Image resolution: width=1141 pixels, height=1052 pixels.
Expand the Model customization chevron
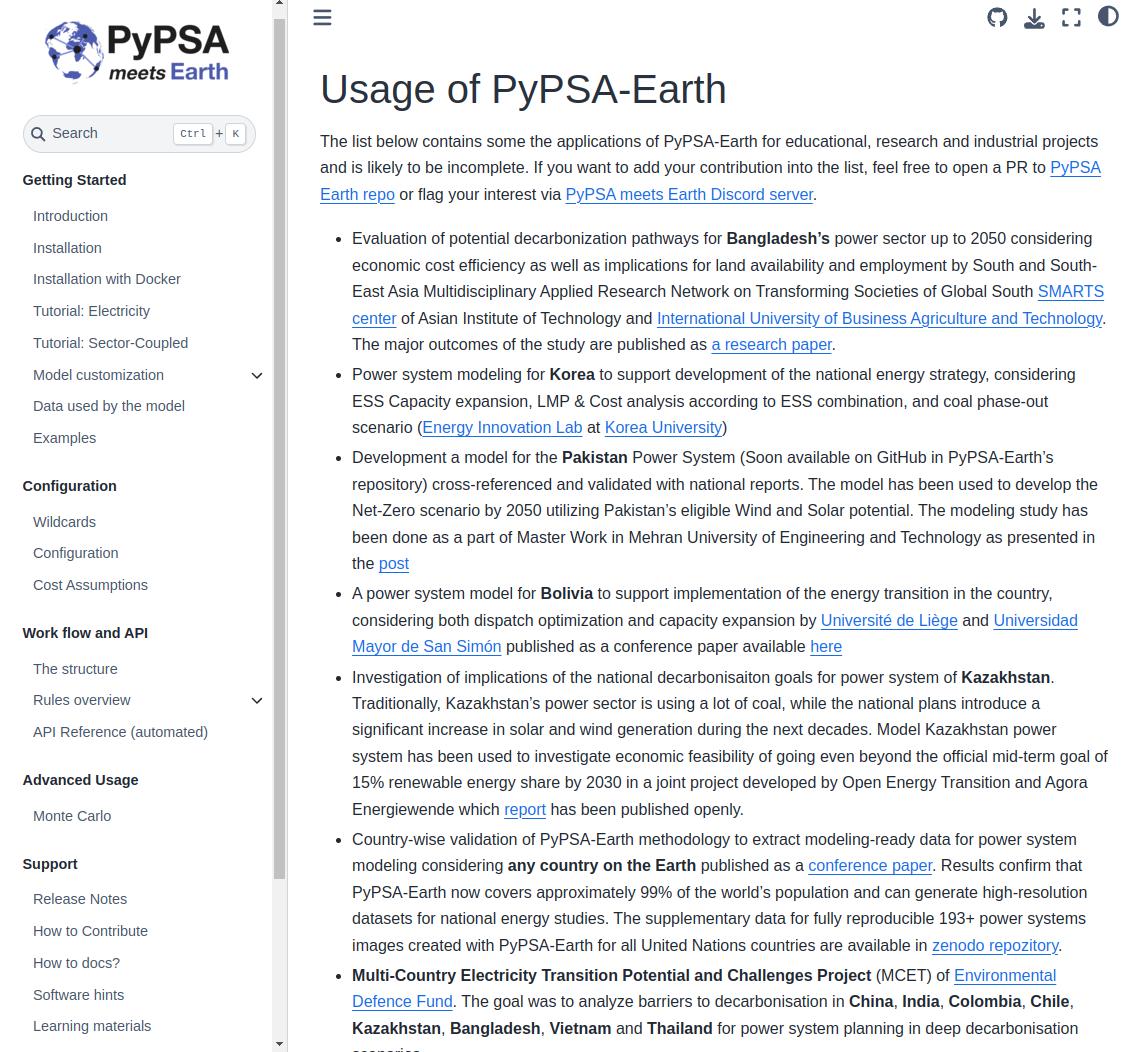pos(257,375)
